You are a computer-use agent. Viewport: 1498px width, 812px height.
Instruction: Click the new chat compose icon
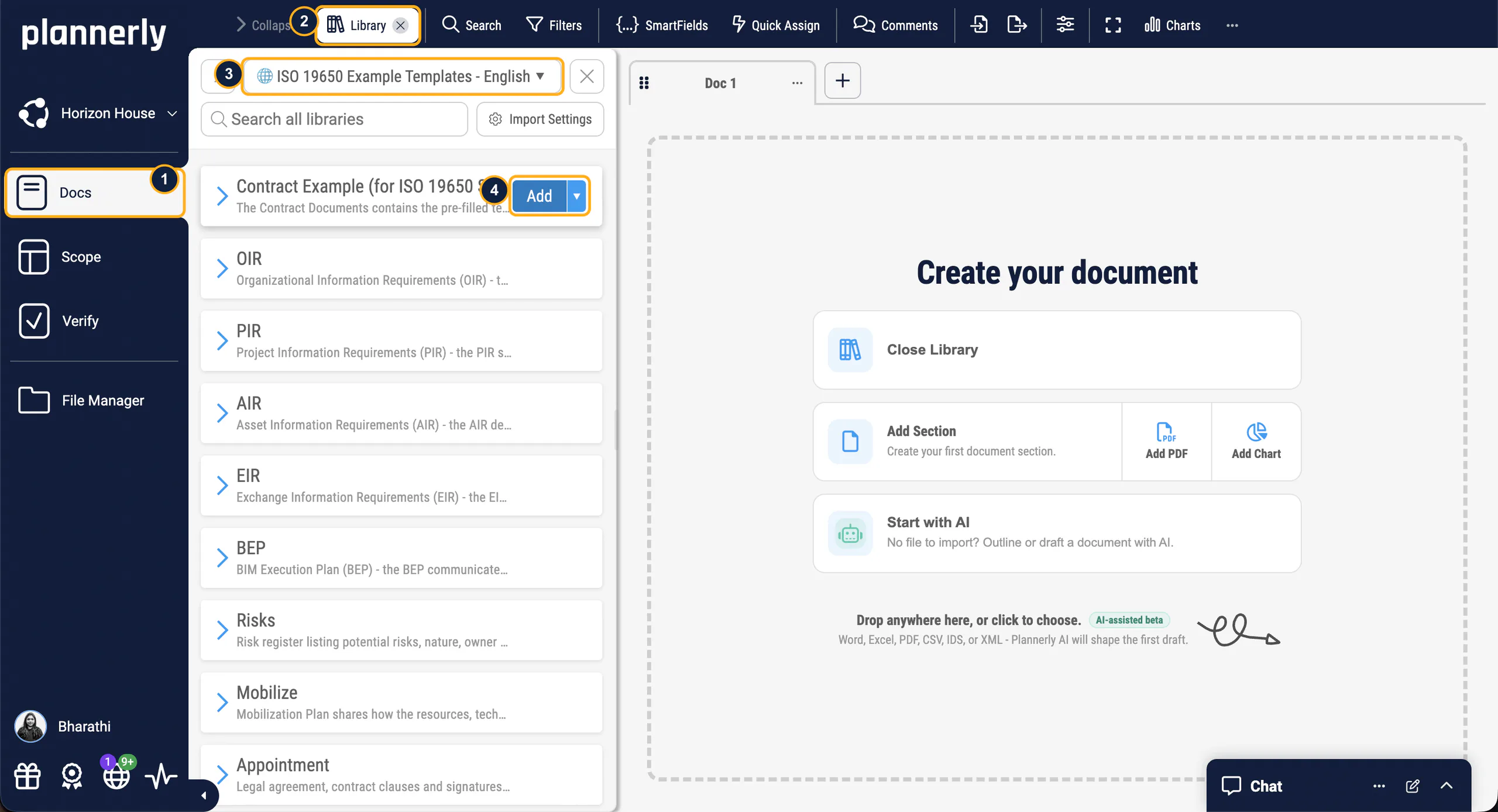click(1413, 786)
